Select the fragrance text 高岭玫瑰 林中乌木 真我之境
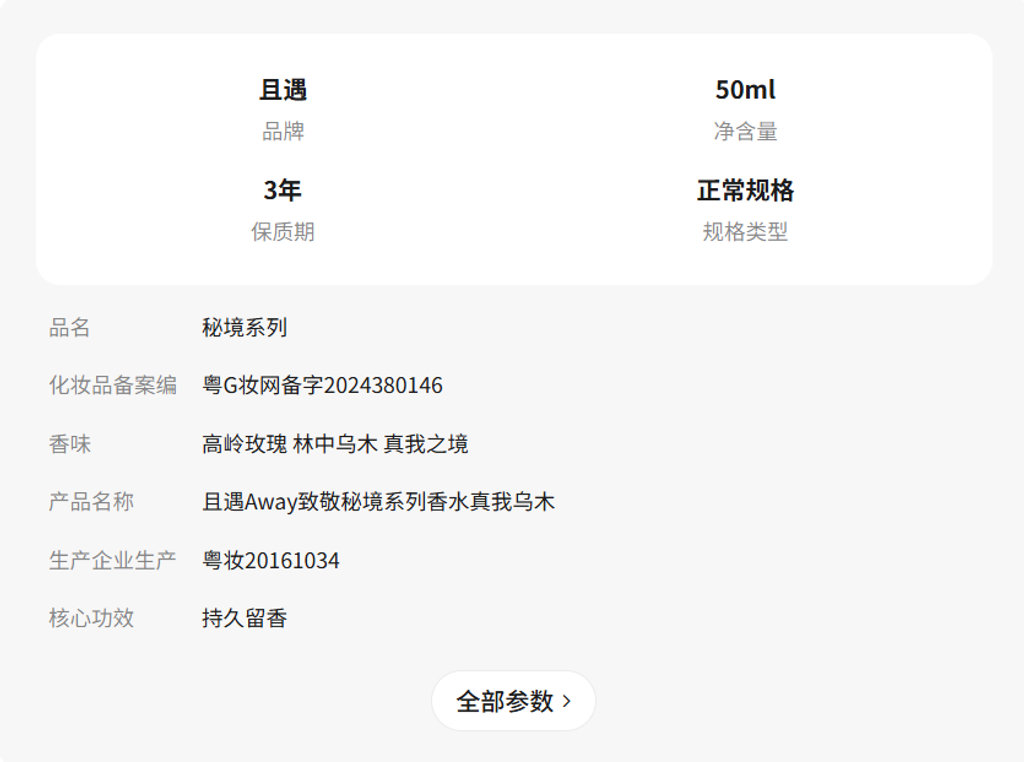The height and width of the screenshot is (762, 1024). click(x=335, y=443)
